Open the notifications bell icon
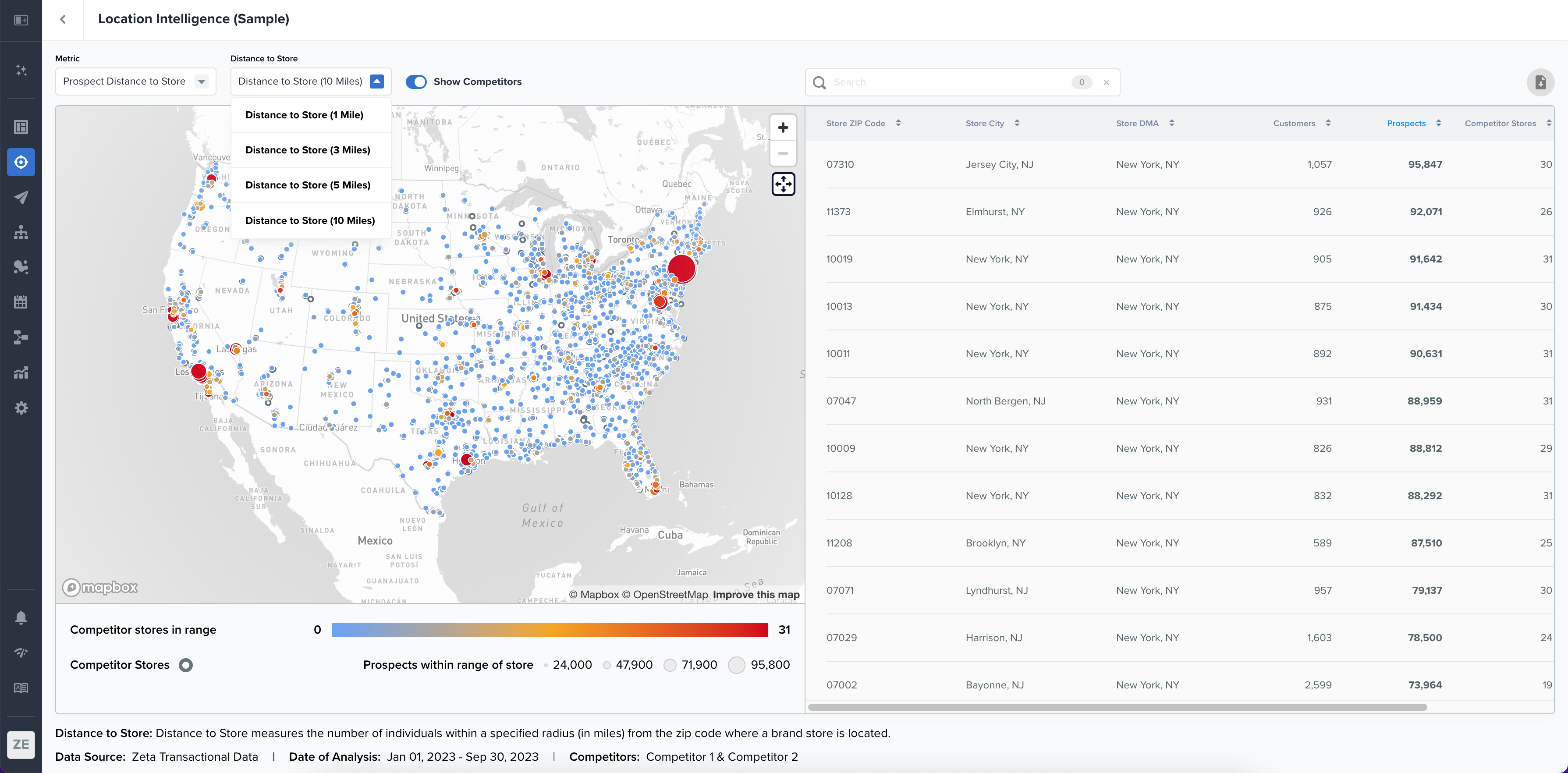The width and height of the screenshot is (1568, 773). point(21,618)
